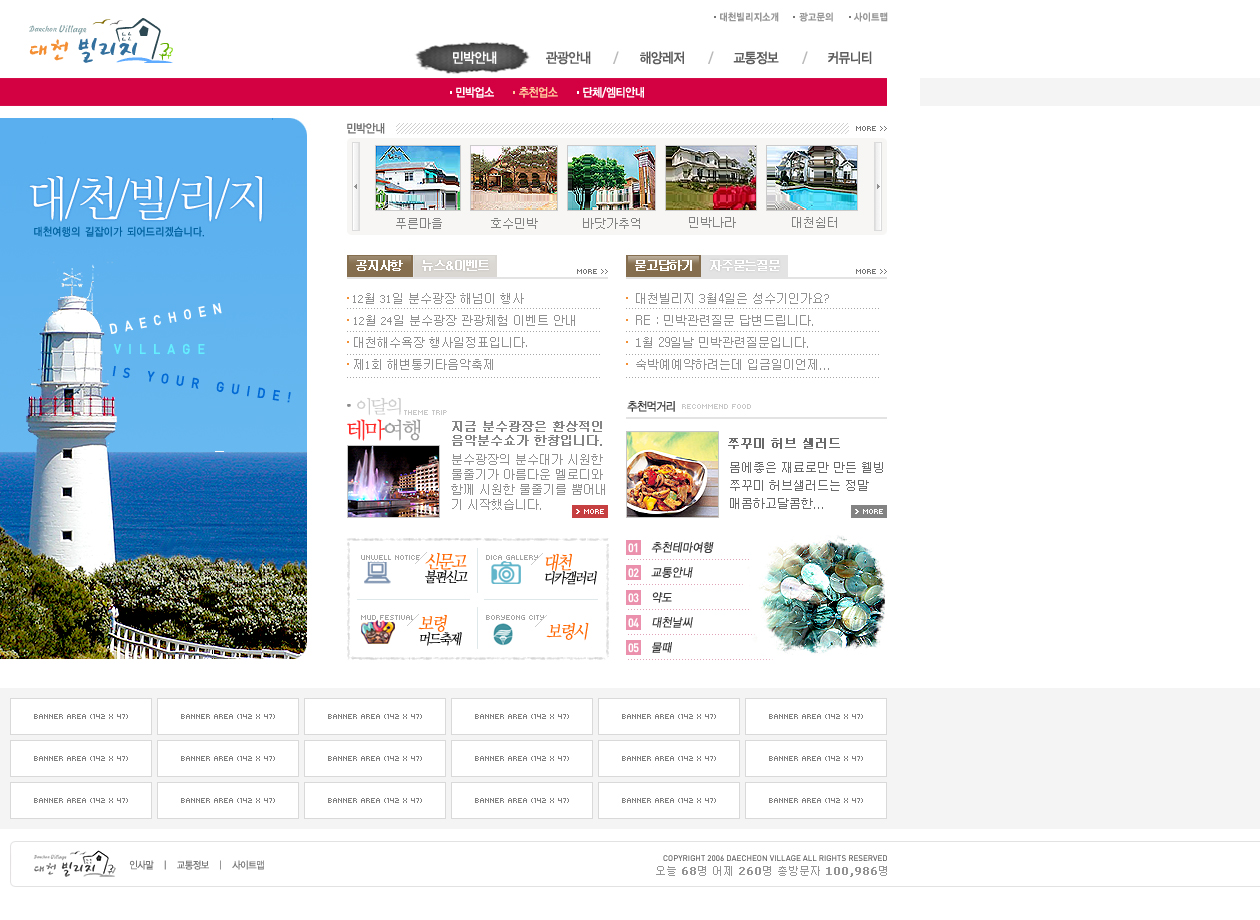The height and width of the screenshot is (920, 1260).
Task: Open the 관광안내 main menu
Action: click(x=568, y=58)
